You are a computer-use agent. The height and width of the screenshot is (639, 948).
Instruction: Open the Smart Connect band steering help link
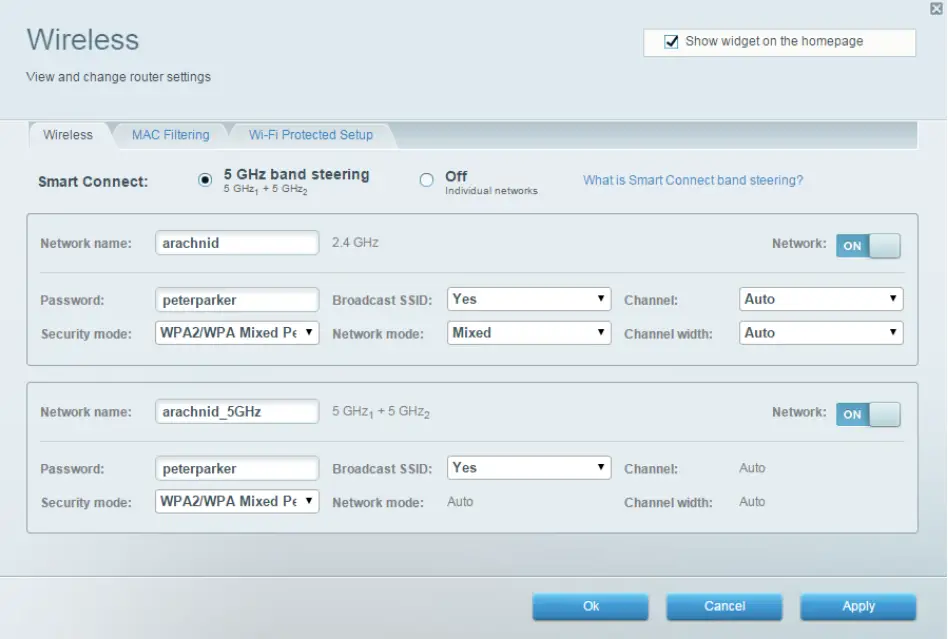click(692, 179)
